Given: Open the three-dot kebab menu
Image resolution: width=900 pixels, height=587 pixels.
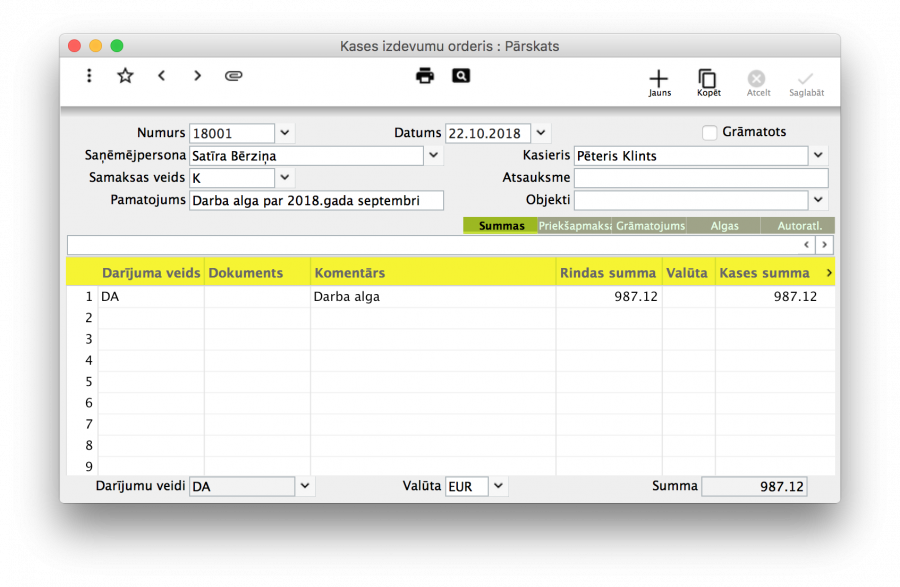Looking at the screenshot, I should [x=88, y=75].
